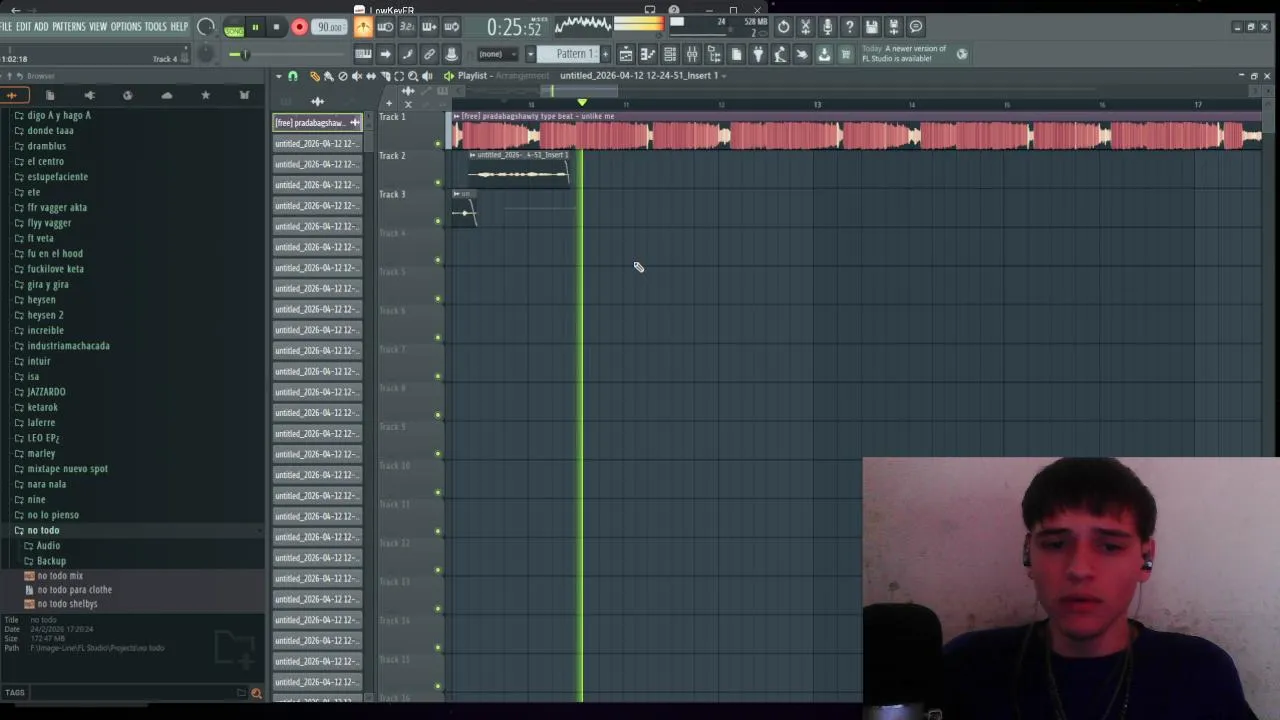Toggle step editing mode icon
Viewport: 1280px width, 720px height.
point(407,54)
